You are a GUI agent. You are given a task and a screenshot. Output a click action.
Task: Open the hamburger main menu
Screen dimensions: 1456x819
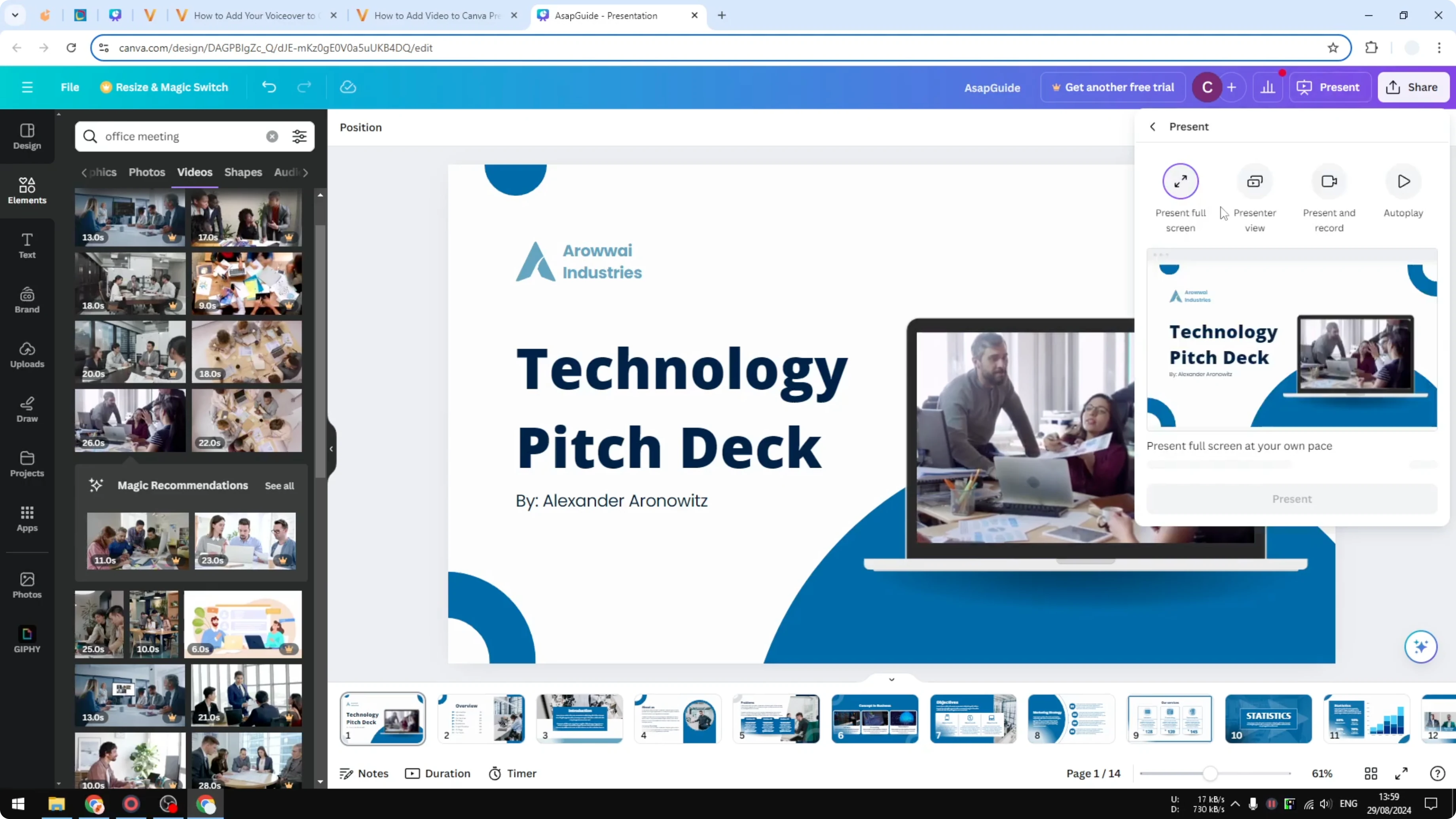27,87
